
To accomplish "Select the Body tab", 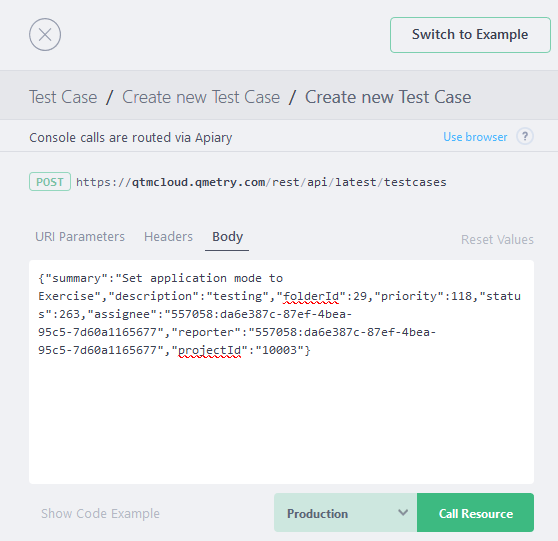I will (x=227, y=237).
